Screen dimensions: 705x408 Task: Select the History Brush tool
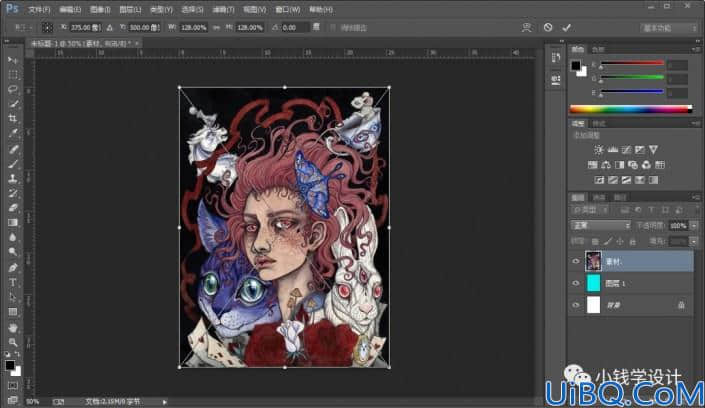pyautogui.click(x=13, y=193)
